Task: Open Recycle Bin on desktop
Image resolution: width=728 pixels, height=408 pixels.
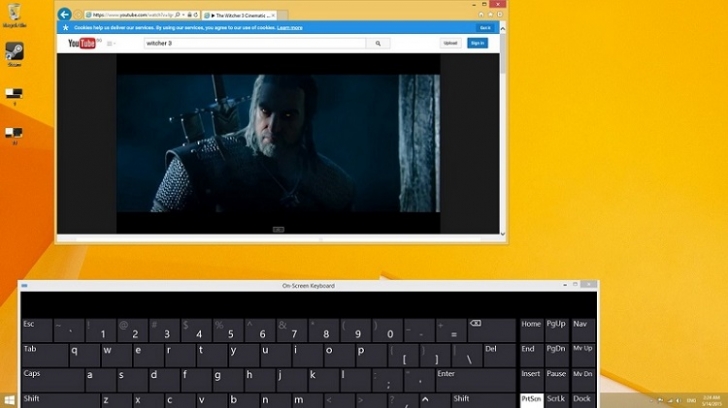Action: click(14, 15)
